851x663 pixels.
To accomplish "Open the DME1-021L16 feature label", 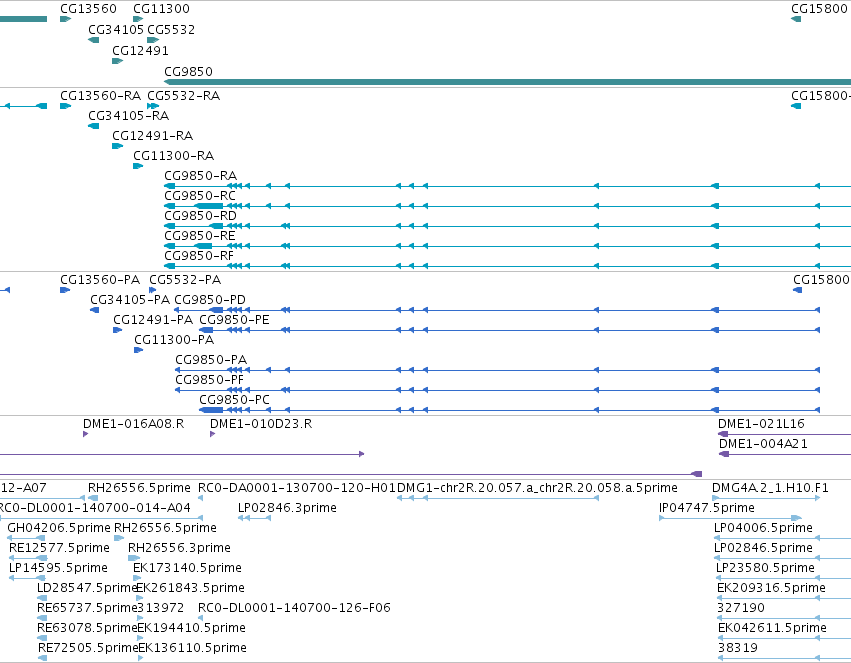I will point(761,424).
